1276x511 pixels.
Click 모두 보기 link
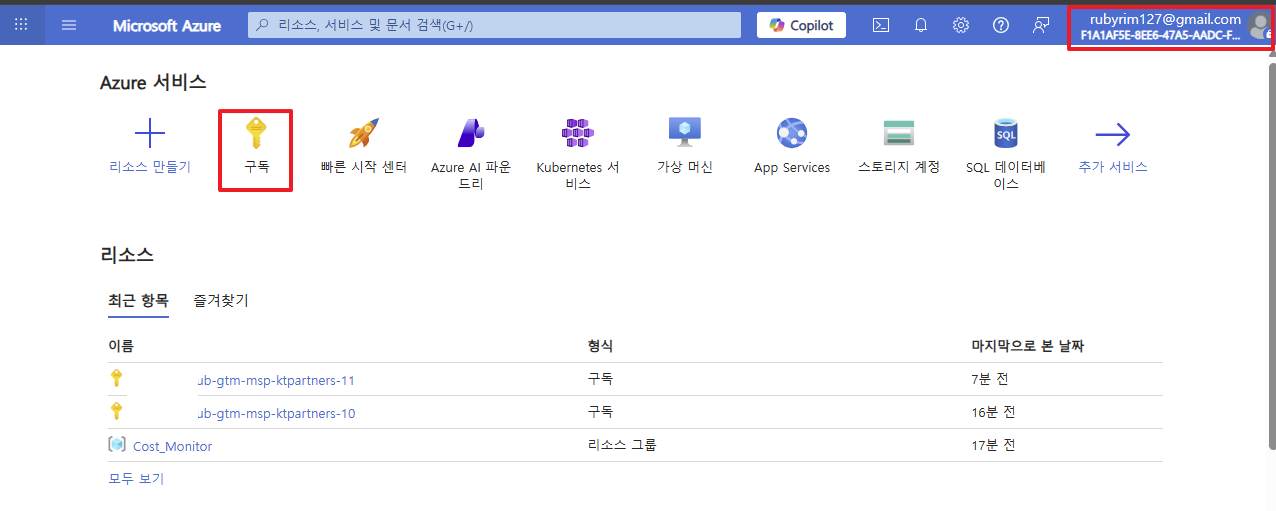pyautogui.click(x=136, y=479)
